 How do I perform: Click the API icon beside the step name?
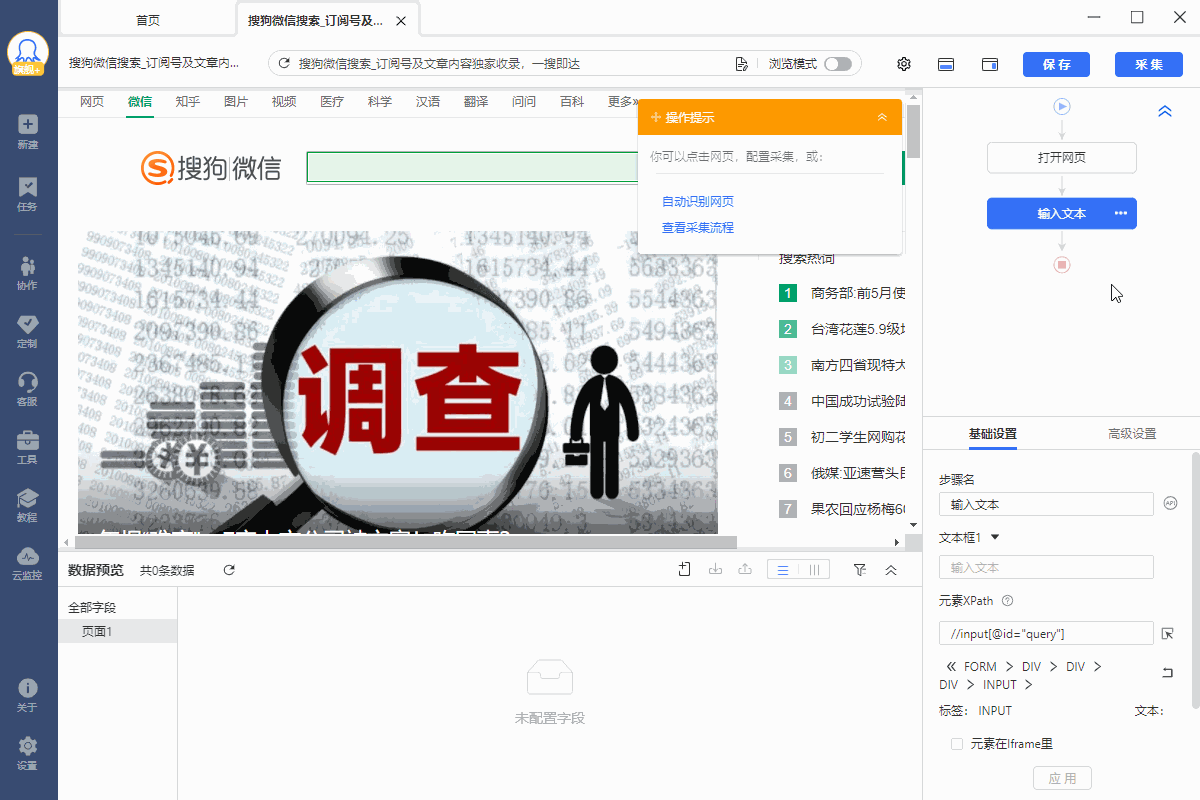(1169, 503)
